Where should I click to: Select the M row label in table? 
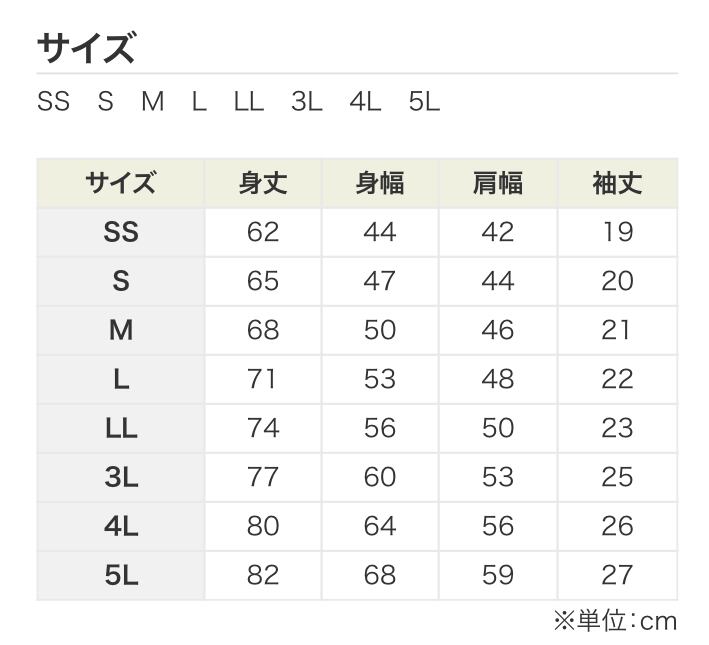[121, 331]
